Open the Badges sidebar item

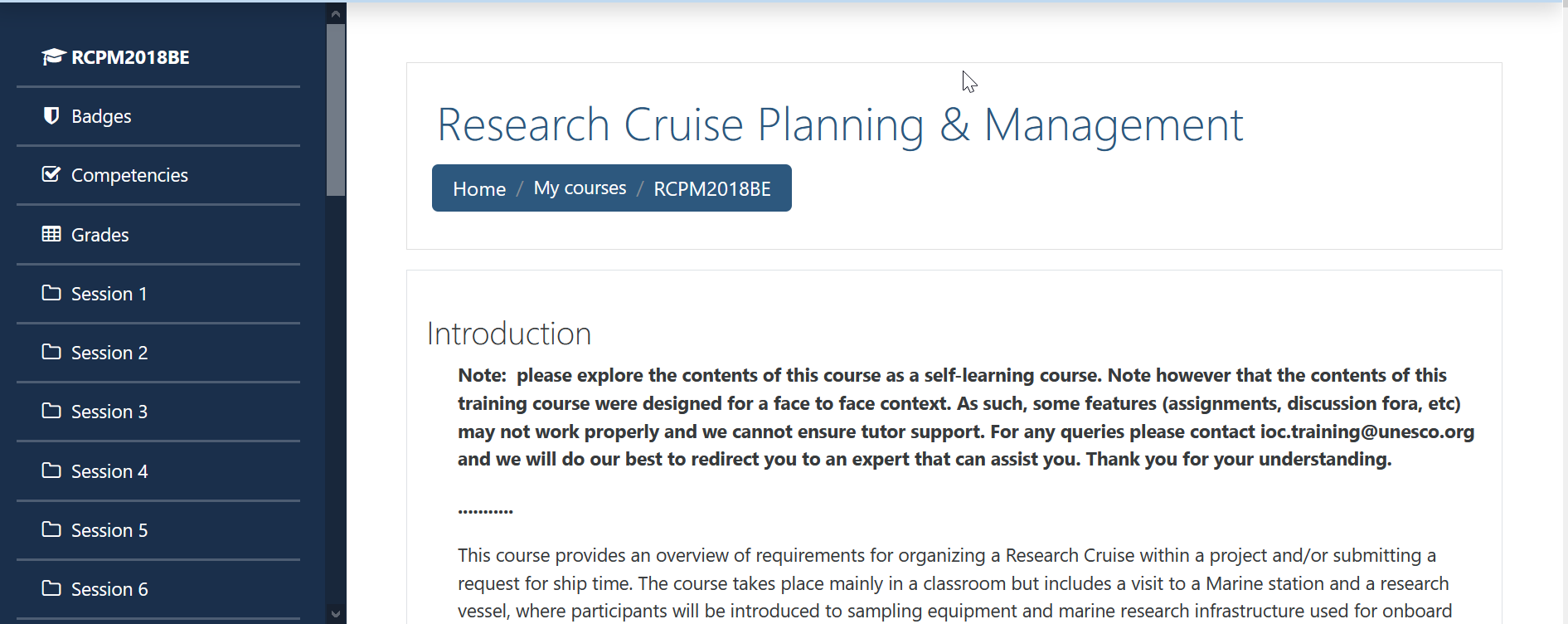click(101, 116)
